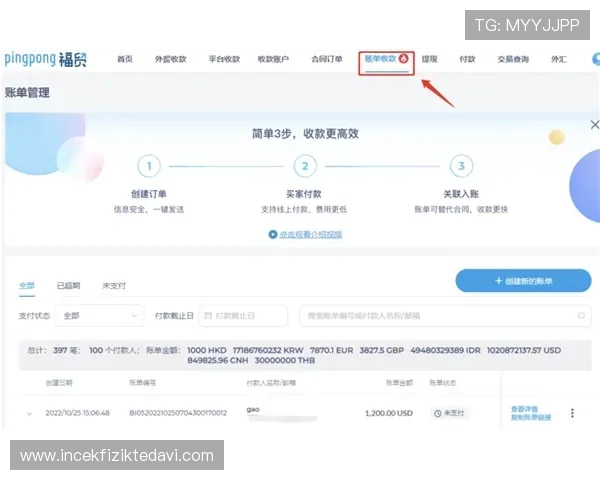600x480 pixels.
Task: Click the 账单编号 column header
Action: [x=142, y=383]
